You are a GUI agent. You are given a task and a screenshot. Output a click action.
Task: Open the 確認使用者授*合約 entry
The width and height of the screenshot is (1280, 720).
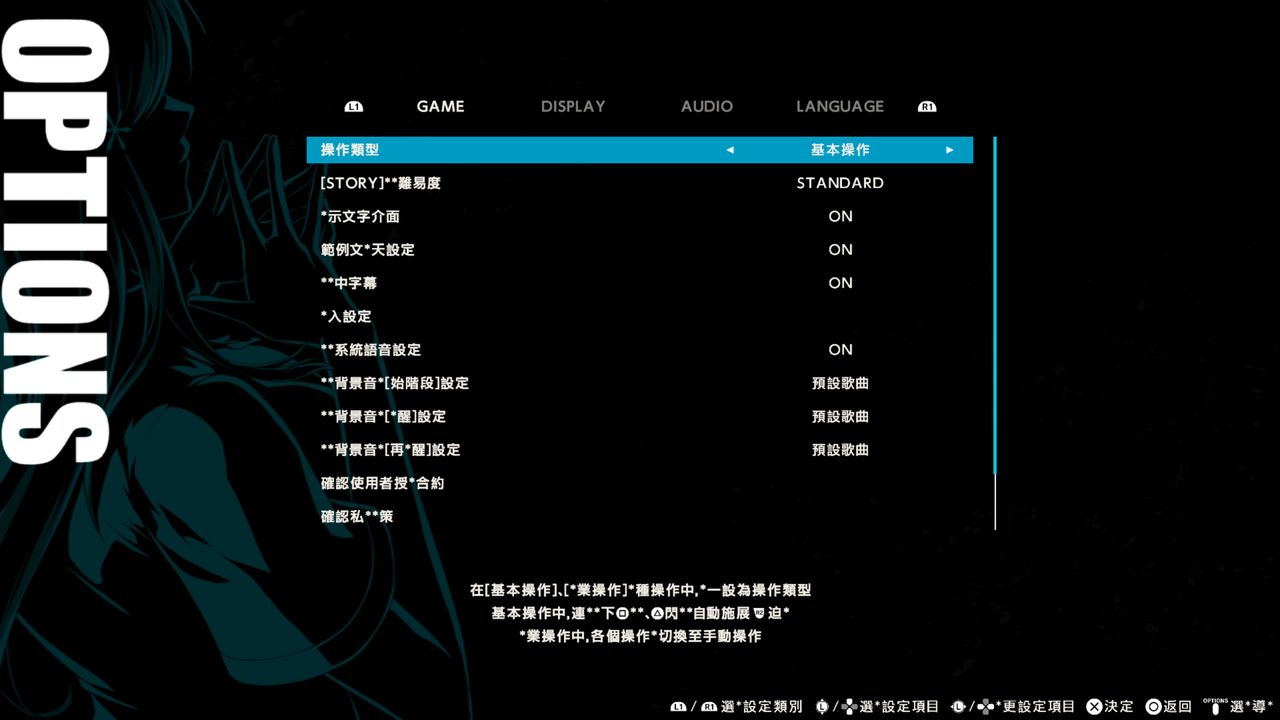click(x=382, y=483)
